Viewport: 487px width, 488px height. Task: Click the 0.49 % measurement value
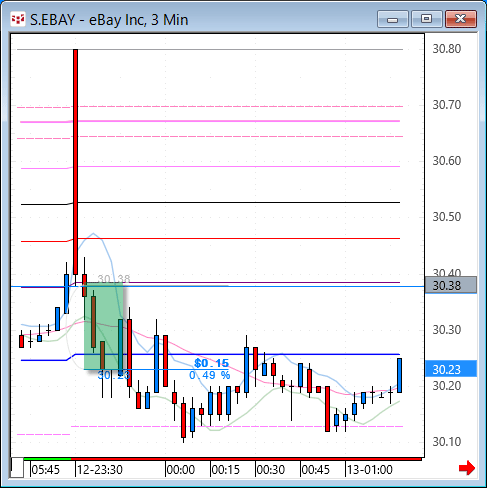(210, 375)
